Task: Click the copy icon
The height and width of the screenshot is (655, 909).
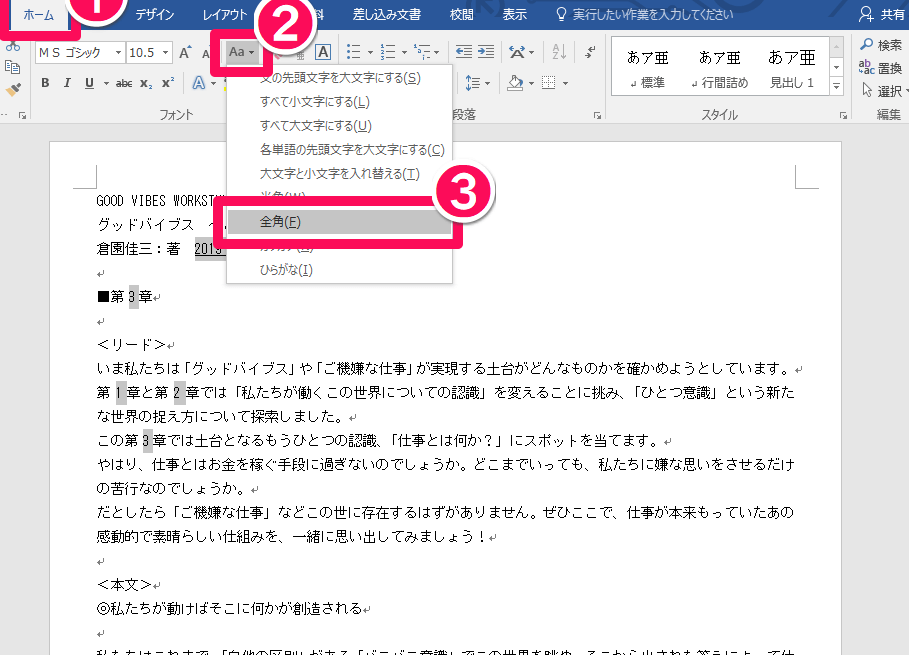Action: pyautogui.click(x=12, y=67)
